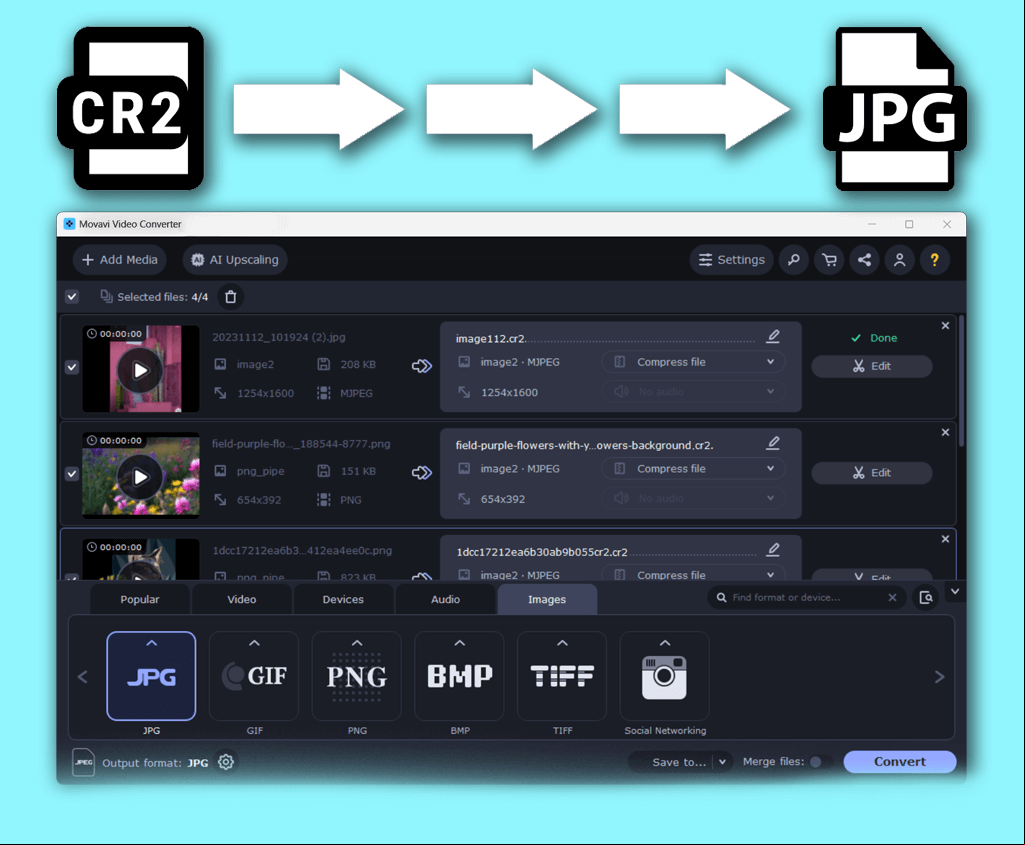Click the device detection icon beside search

coord(926,597)
